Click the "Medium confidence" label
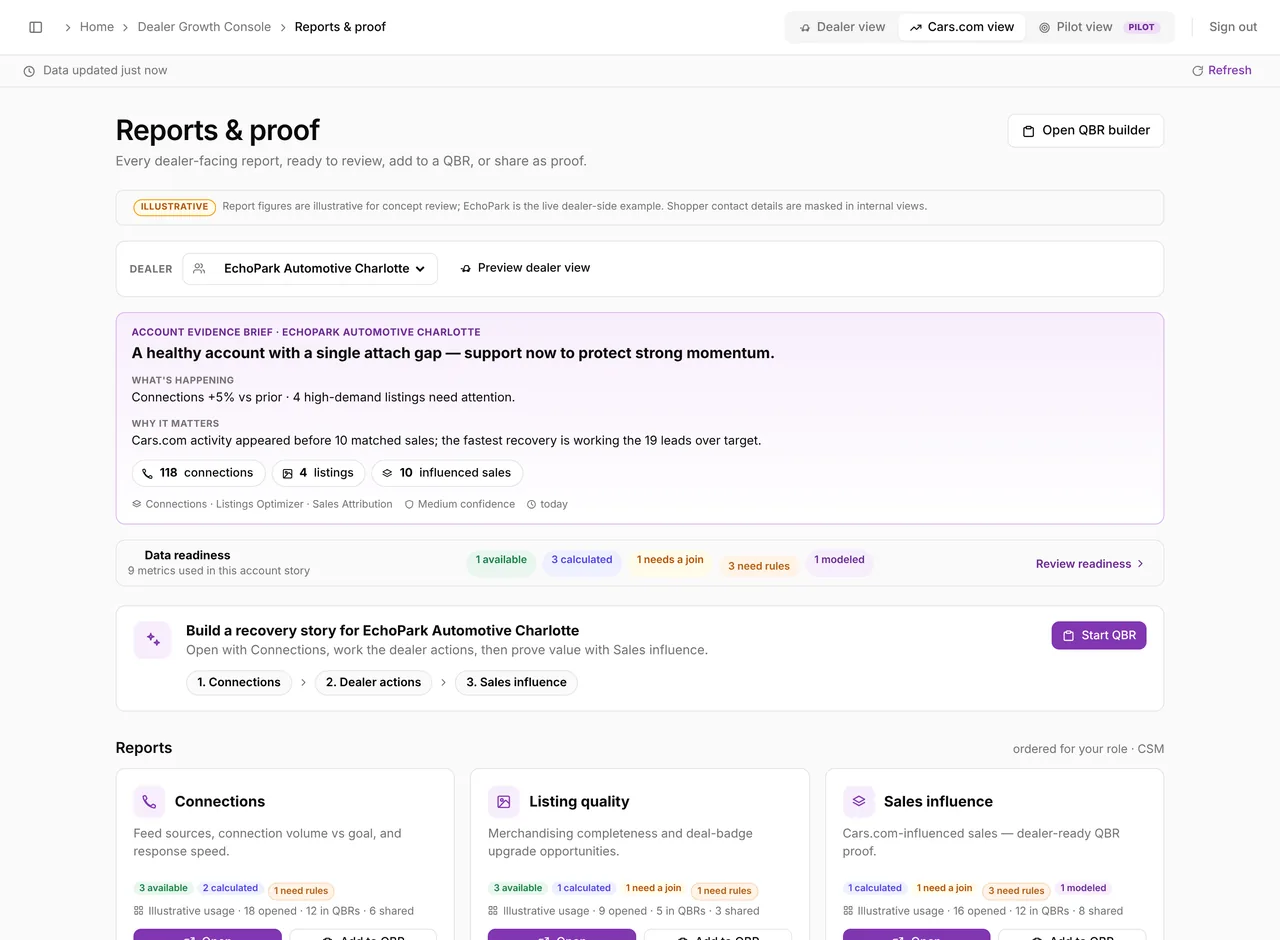 pos(467,504)
